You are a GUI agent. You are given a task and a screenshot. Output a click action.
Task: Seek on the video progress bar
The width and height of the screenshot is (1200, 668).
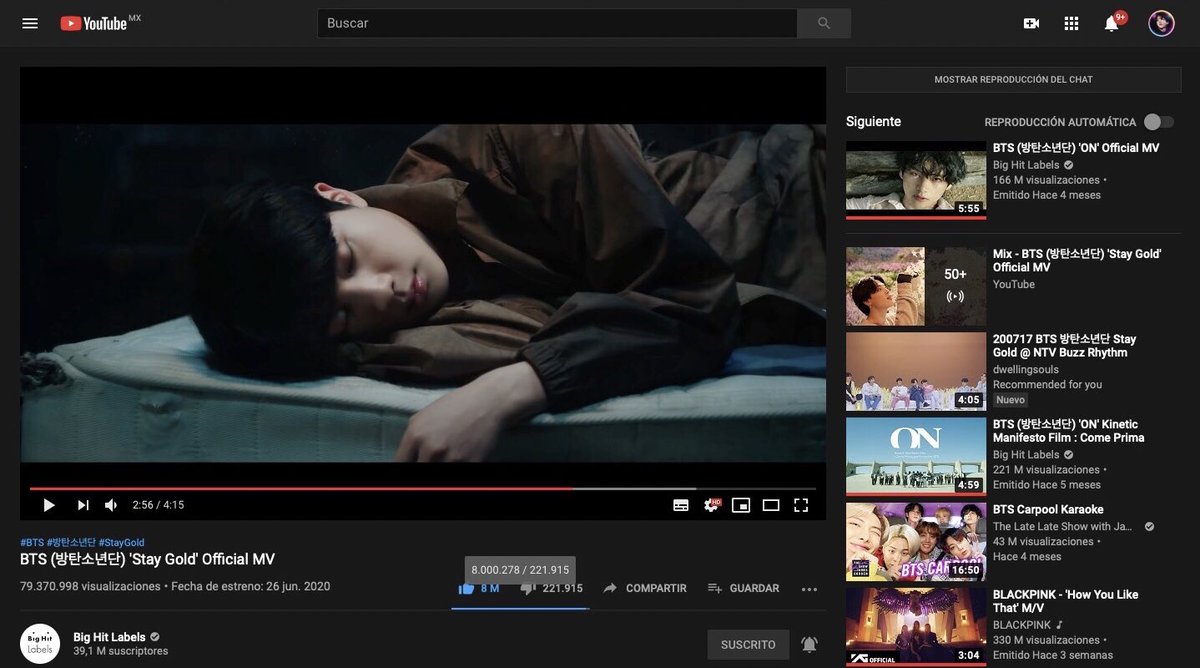tap(422, 488)
